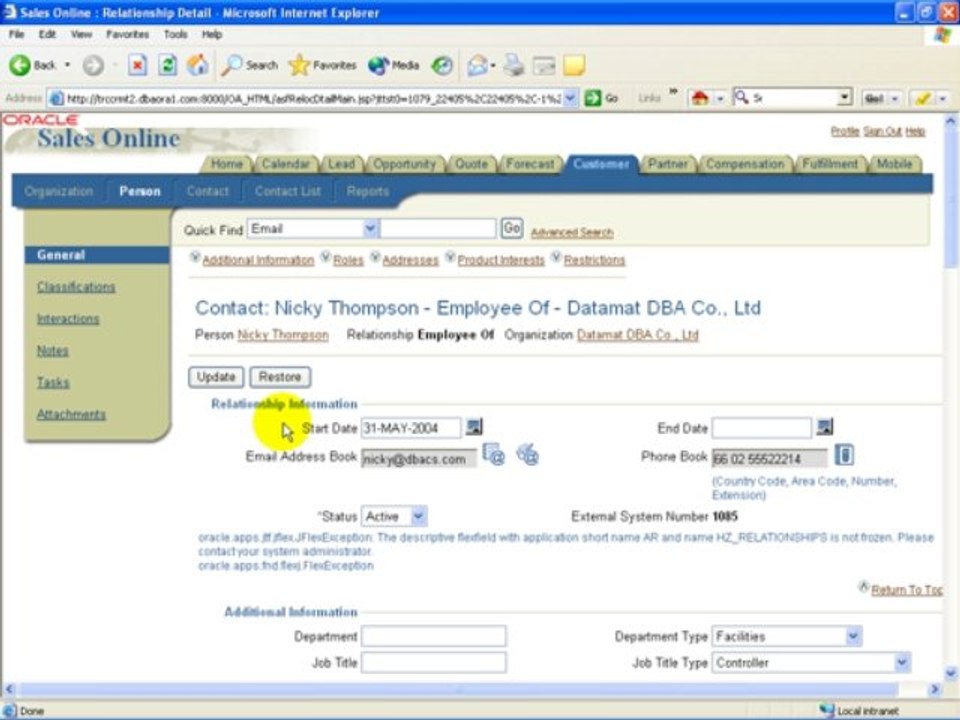
Task: Expand the Quick Find Email dropdown
Action: click(x=370, y=228)
